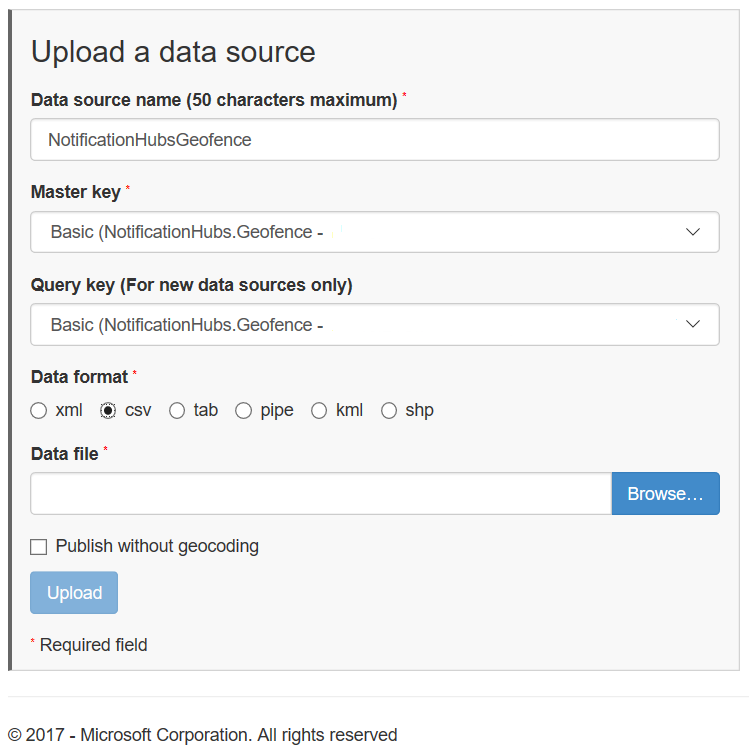This screenshot has height=755, width=749.
Task: Click the "Publish without geocoding" label text
Action: tap(157, 546)
